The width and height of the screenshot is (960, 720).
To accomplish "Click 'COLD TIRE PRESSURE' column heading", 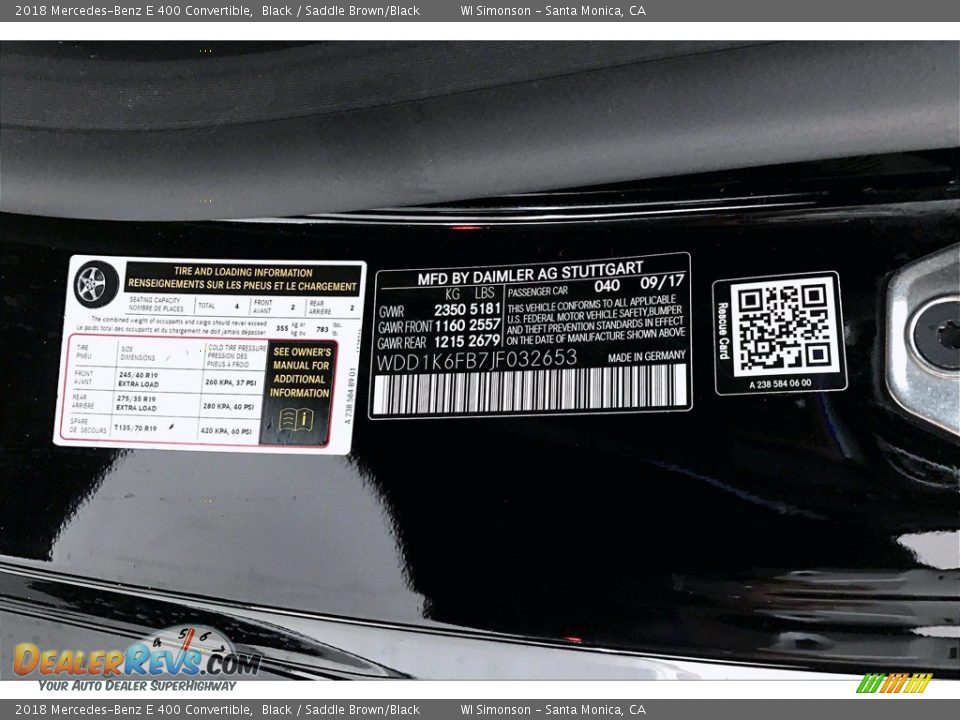I will point(237,348).
